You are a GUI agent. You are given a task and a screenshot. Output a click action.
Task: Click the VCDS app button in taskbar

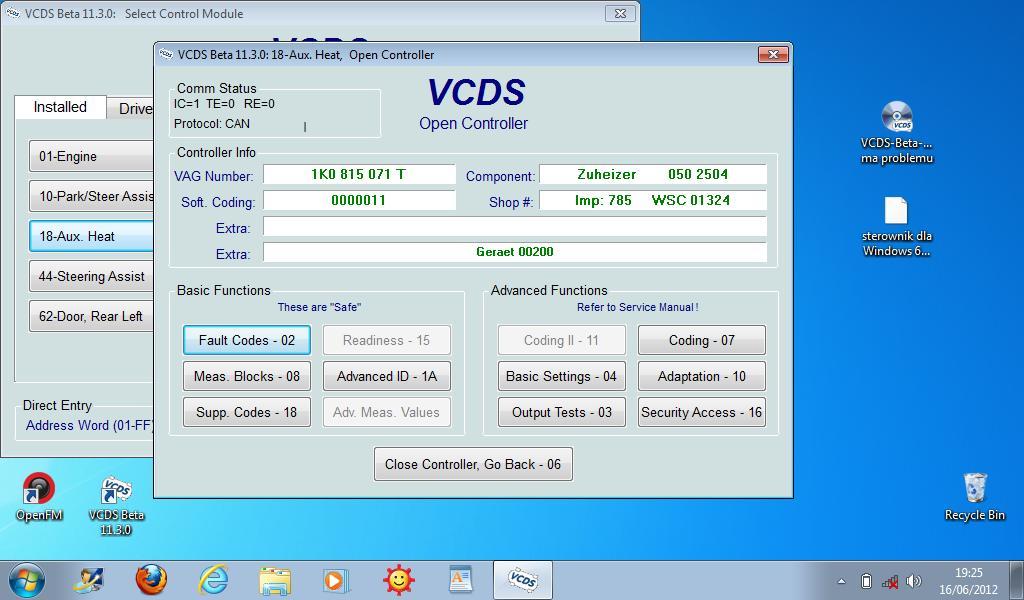[522, 580]
